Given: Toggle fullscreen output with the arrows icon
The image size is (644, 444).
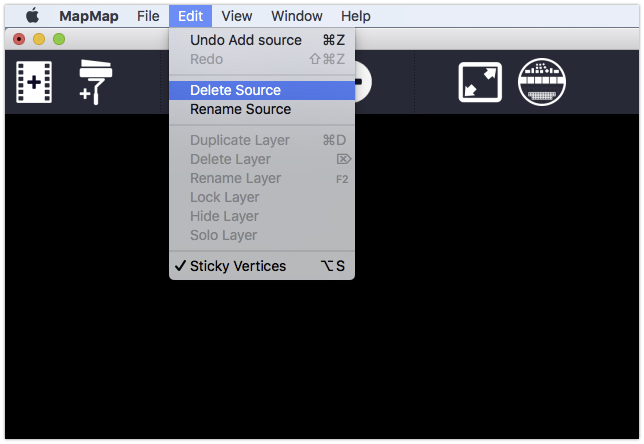Looking at the screenshot, I should (x=480, y=82).
